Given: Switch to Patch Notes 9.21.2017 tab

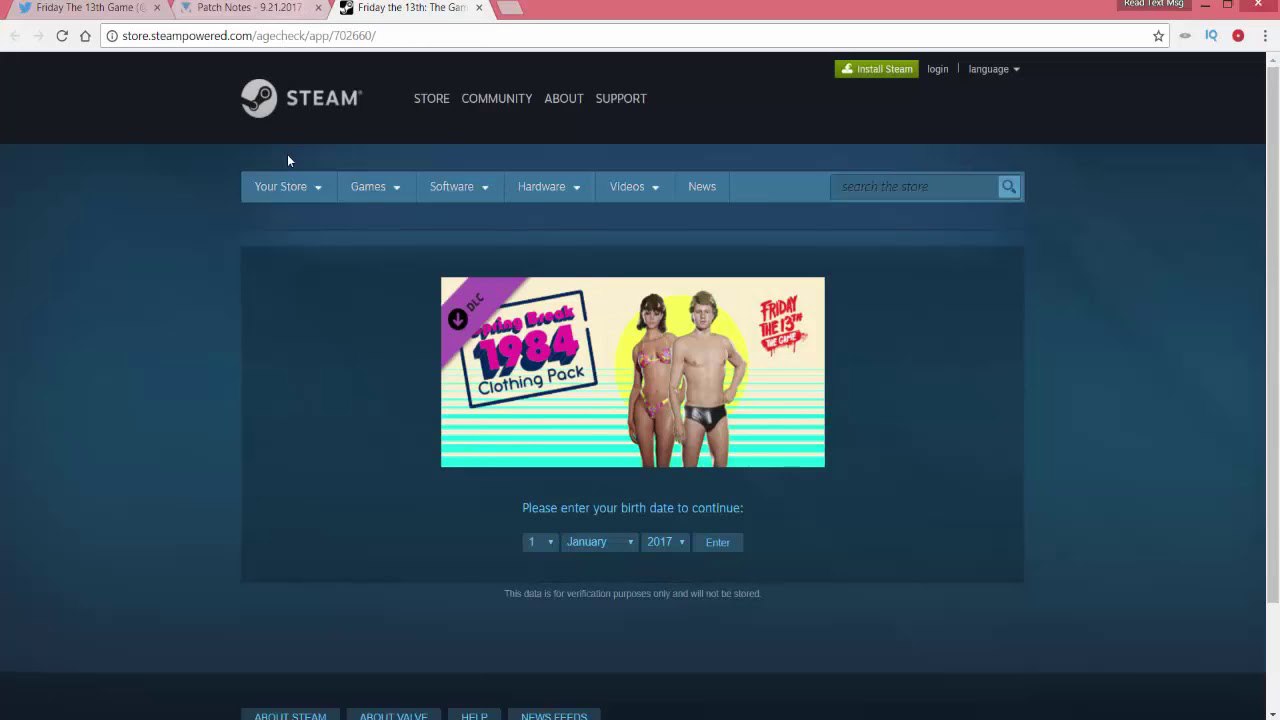Looking at the screenshot, I should click(x=250, y=8).
